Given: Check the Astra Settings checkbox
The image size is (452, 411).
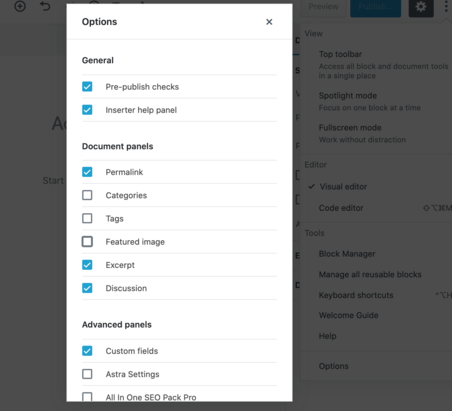Looking at the screenshot, I should 87,374.
